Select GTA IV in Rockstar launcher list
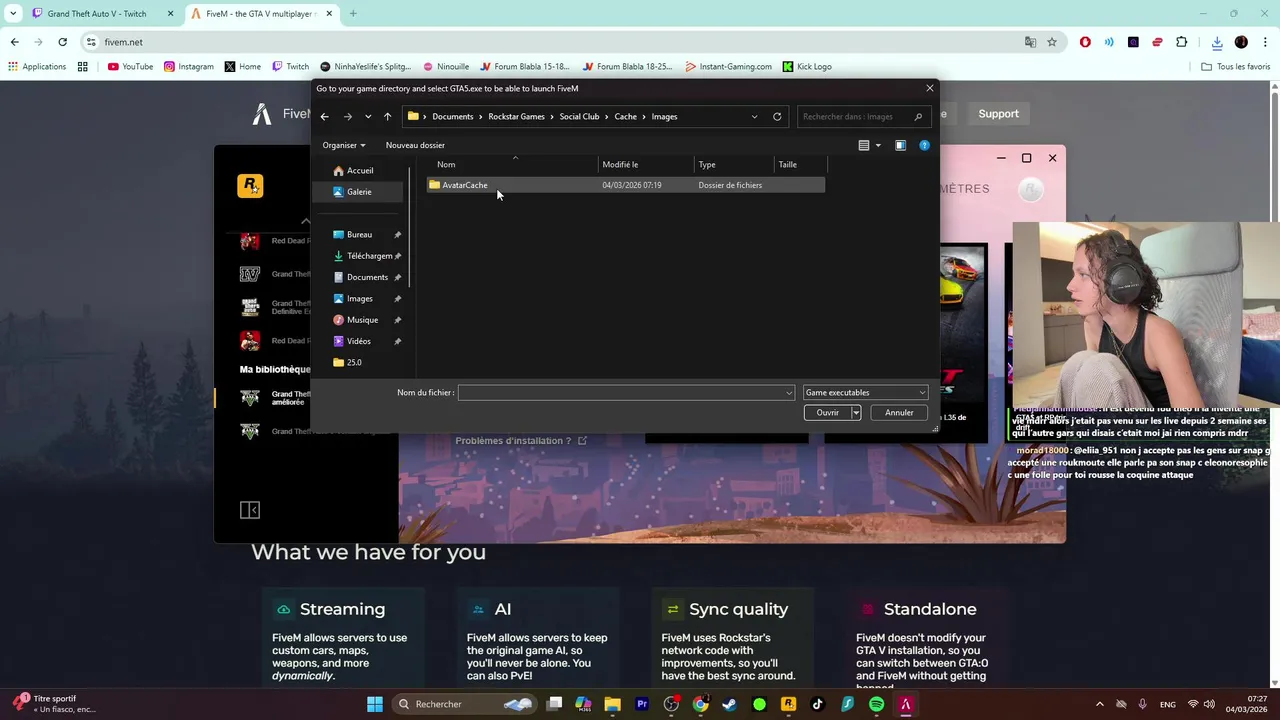 (250, 274)
